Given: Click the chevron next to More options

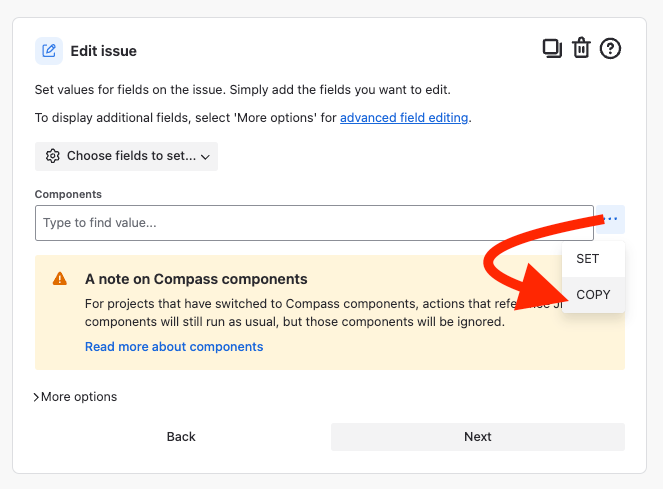Looking at the screenshot, I should (x=36, y=397).
